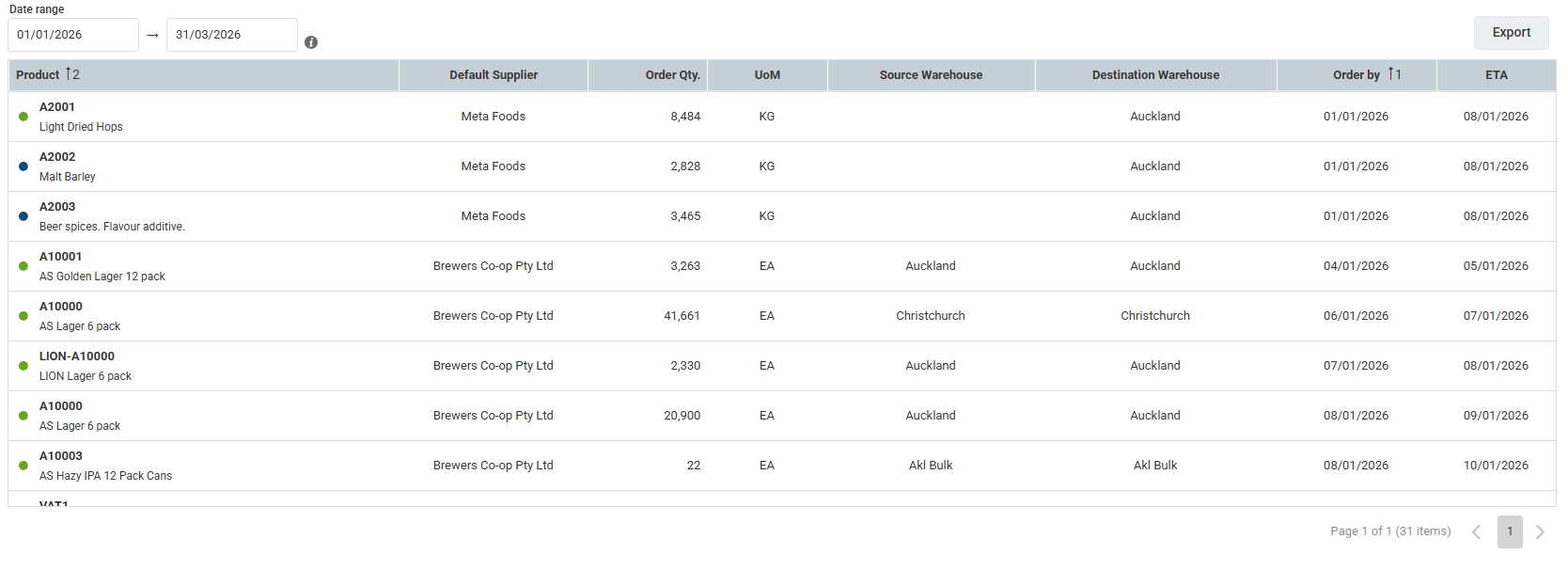
Task: Click the green status dot for A10003
Action: coord(24,466)
